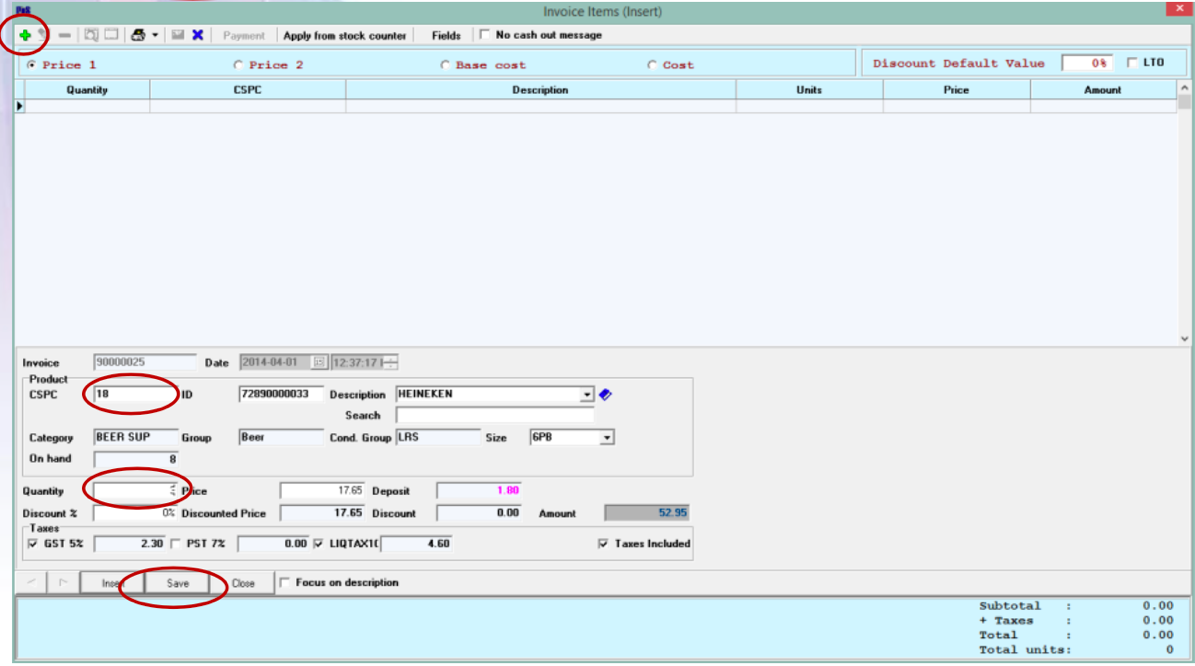Open the Fields menu
Screen dimensions: 1195x666
(446, 36)
